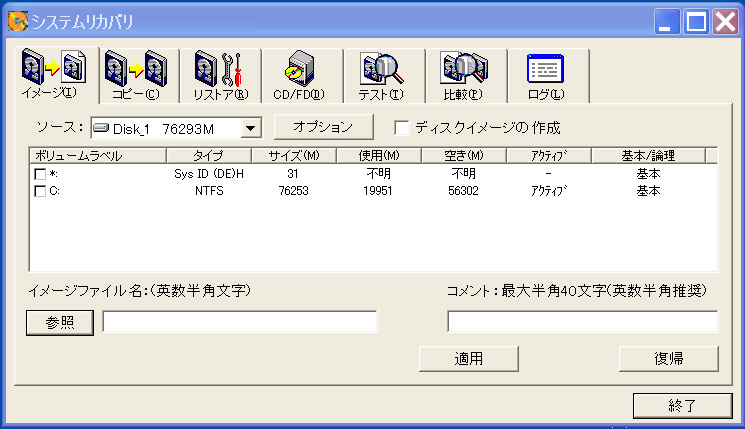The height and width of the screenshot is (429, 745).
Task: Focus the コメント comment input field
Action: (583, 322)
